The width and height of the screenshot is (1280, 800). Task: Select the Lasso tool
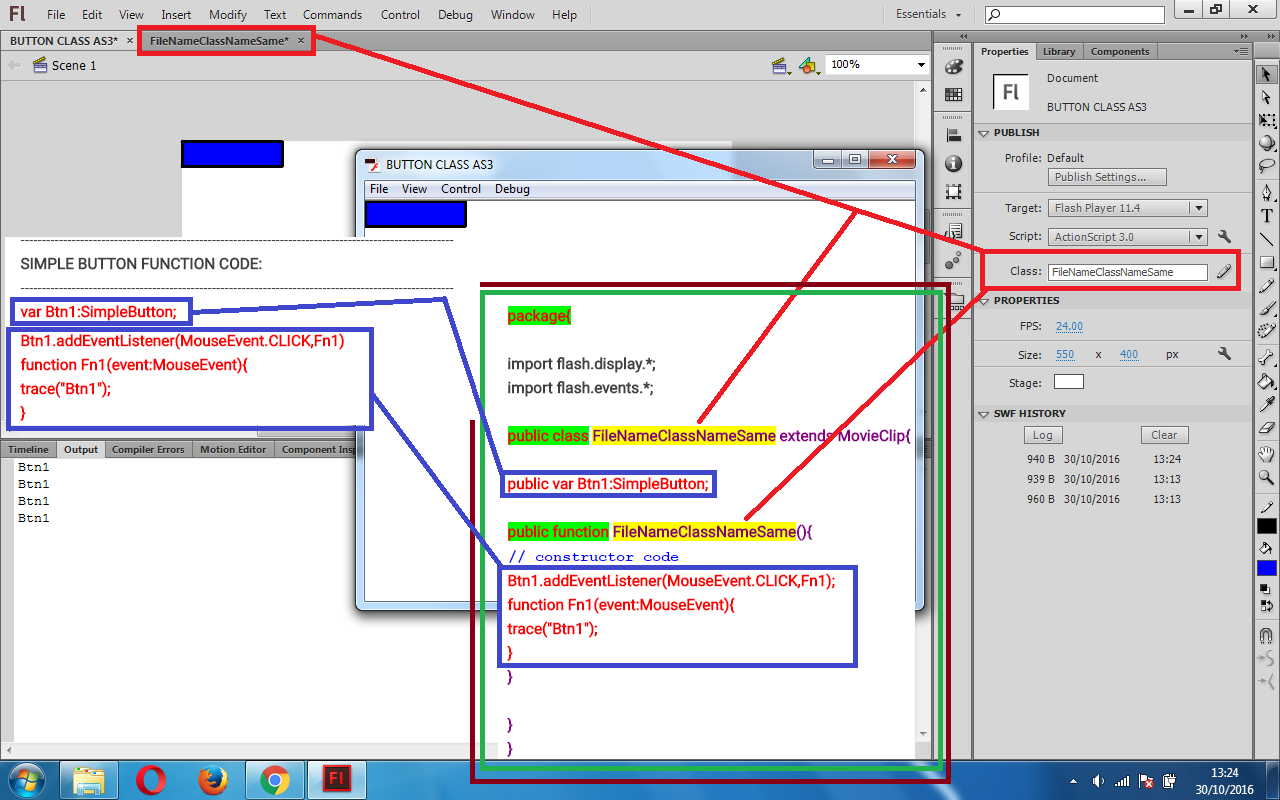[1266, 167]
